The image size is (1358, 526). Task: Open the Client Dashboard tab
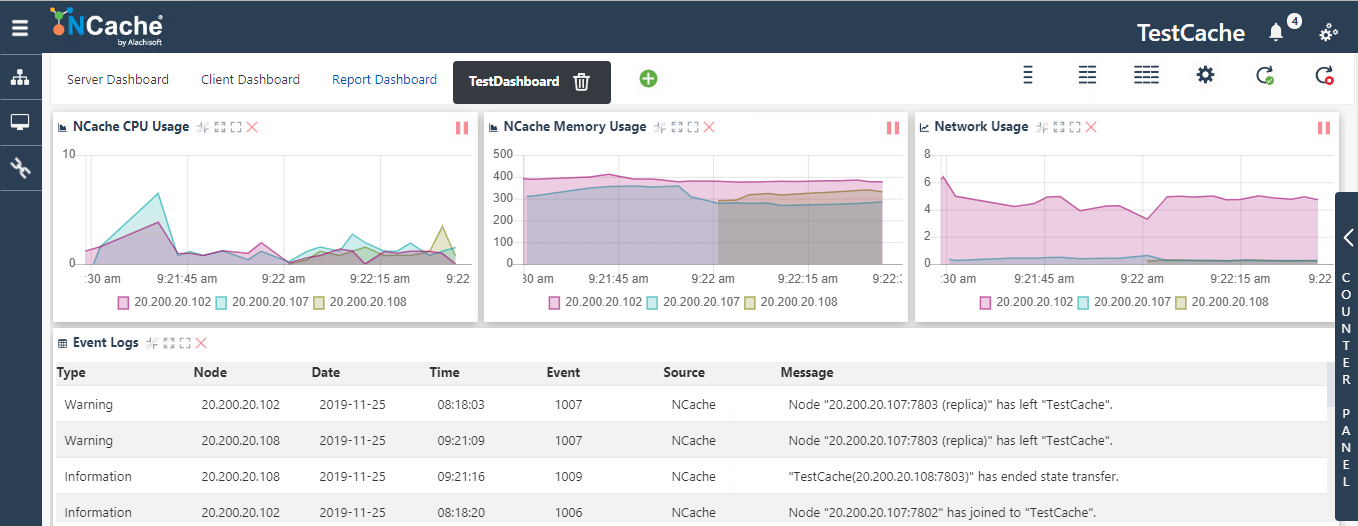250,80
